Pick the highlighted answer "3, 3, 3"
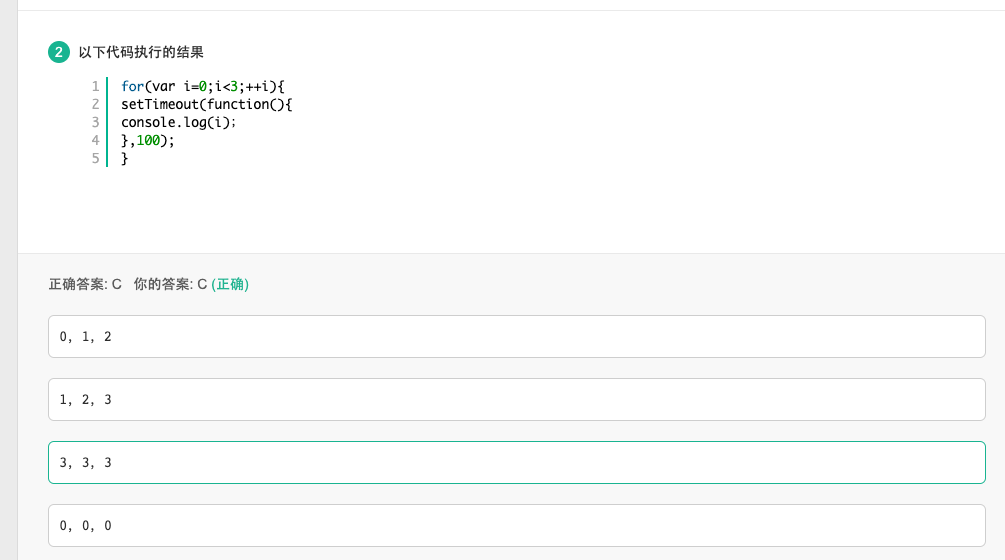This screenshot has height=560, width=1005. click(x=516, y=463)
